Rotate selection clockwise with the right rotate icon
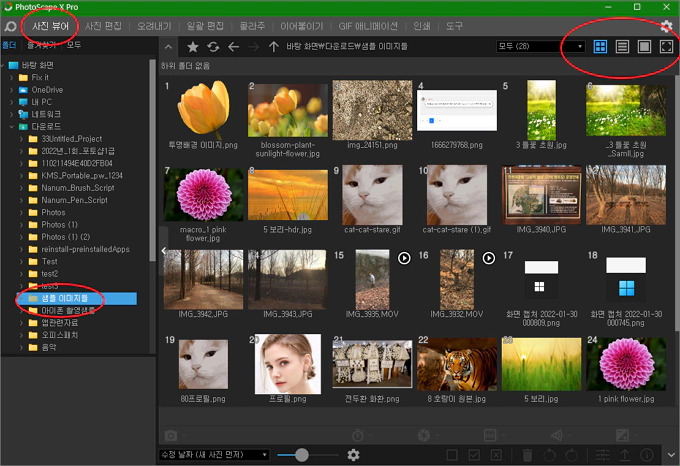This screenshot has width=680, height=466. tap(572, 455)
